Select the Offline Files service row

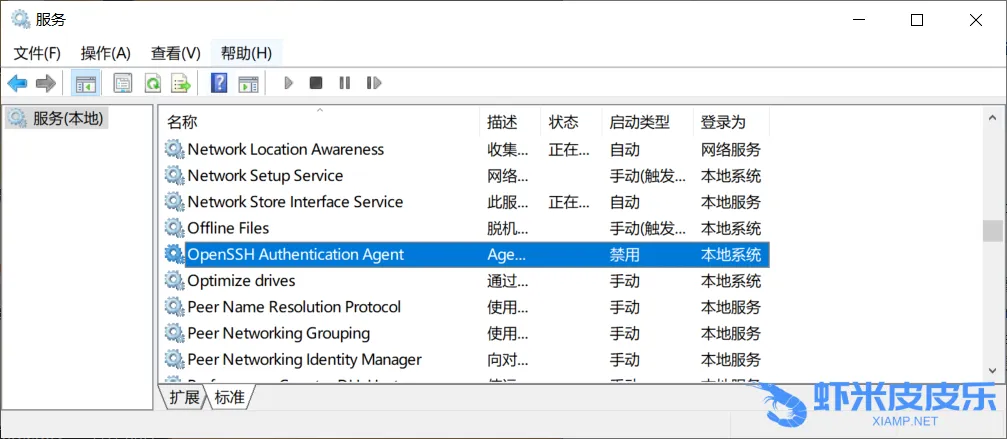coord(228,228)
